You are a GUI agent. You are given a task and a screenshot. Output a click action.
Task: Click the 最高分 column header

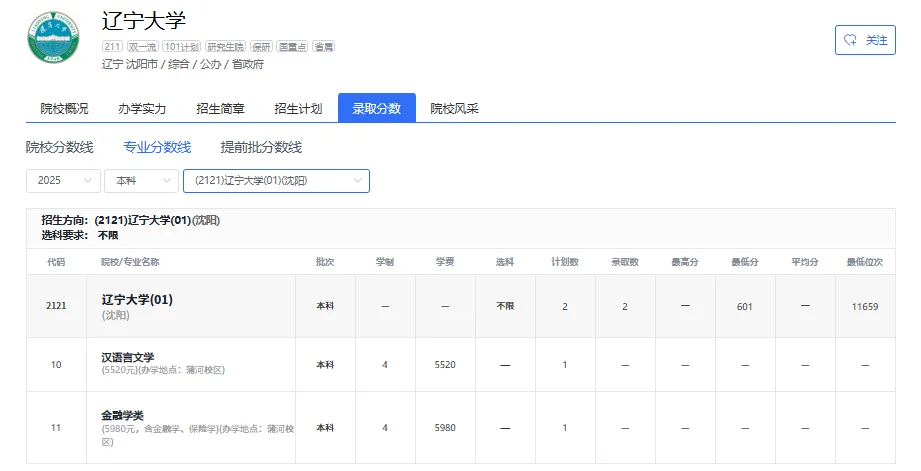[685, 262]
